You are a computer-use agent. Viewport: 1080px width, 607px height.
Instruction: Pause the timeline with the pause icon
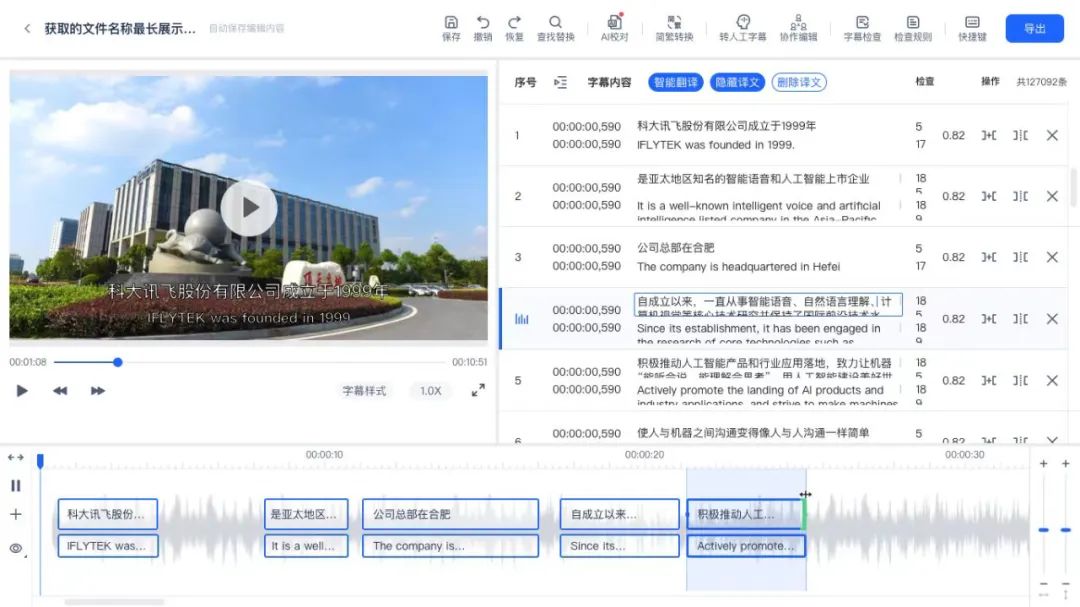(x=16, y=486)
